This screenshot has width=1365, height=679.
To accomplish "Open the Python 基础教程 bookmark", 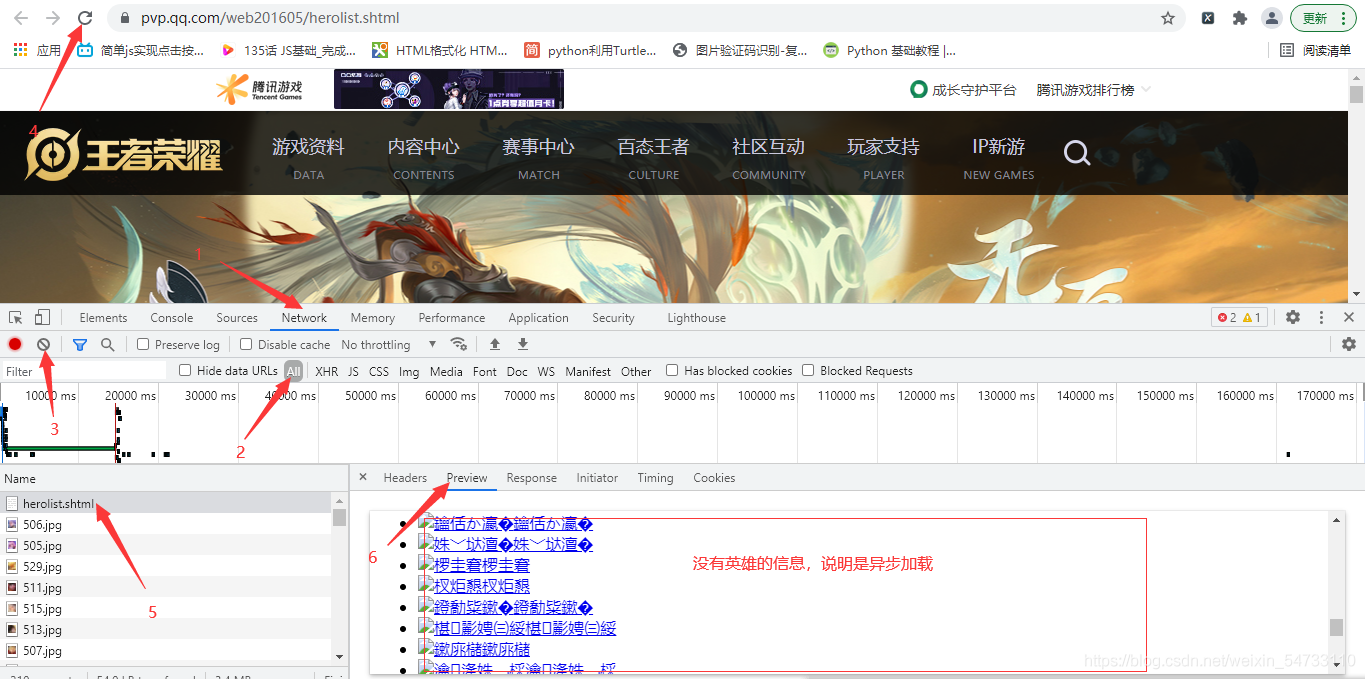I will click(889, 50).
